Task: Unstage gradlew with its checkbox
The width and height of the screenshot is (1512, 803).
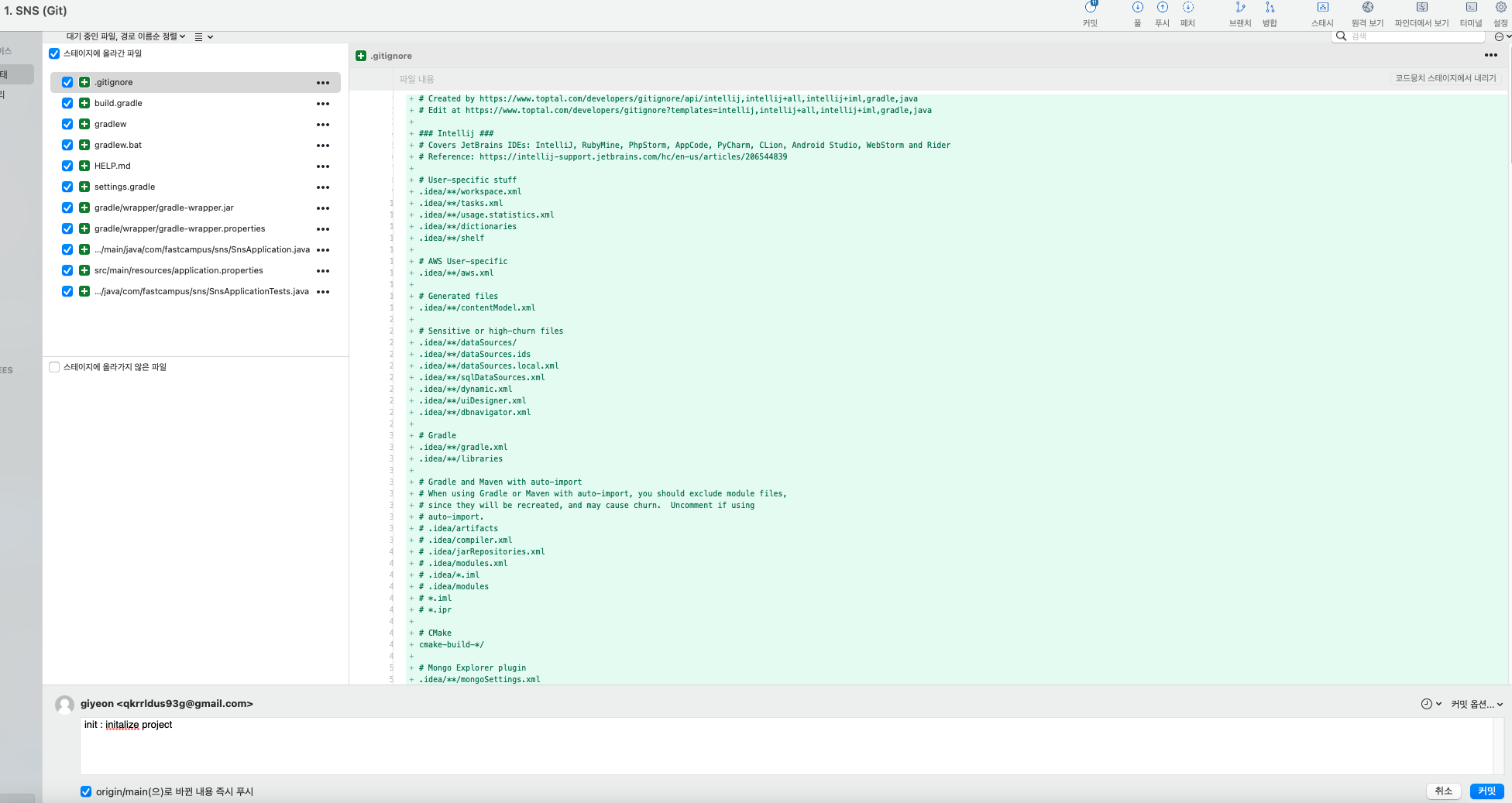Action: pos(67,124)
